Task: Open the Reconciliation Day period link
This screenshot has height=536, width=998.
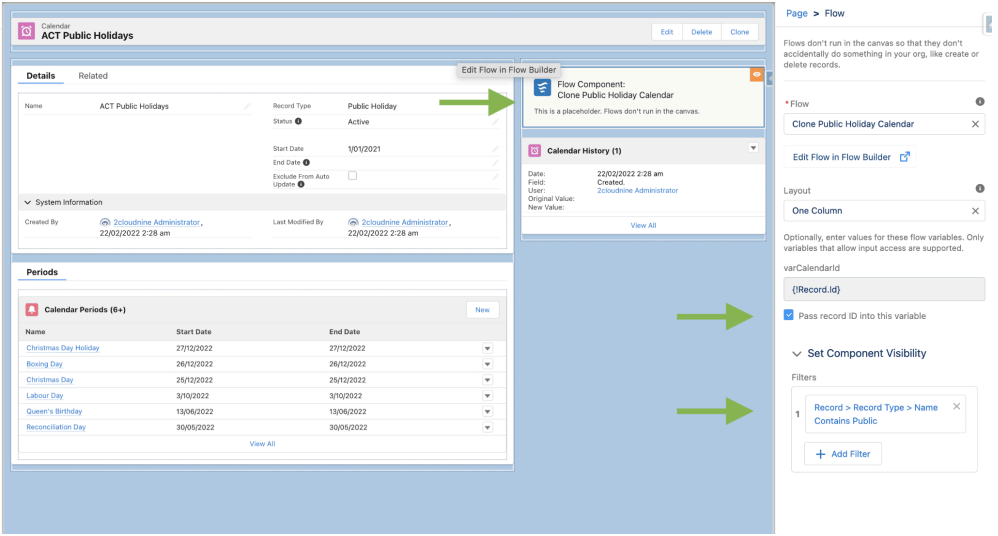Action: (56, 427)
